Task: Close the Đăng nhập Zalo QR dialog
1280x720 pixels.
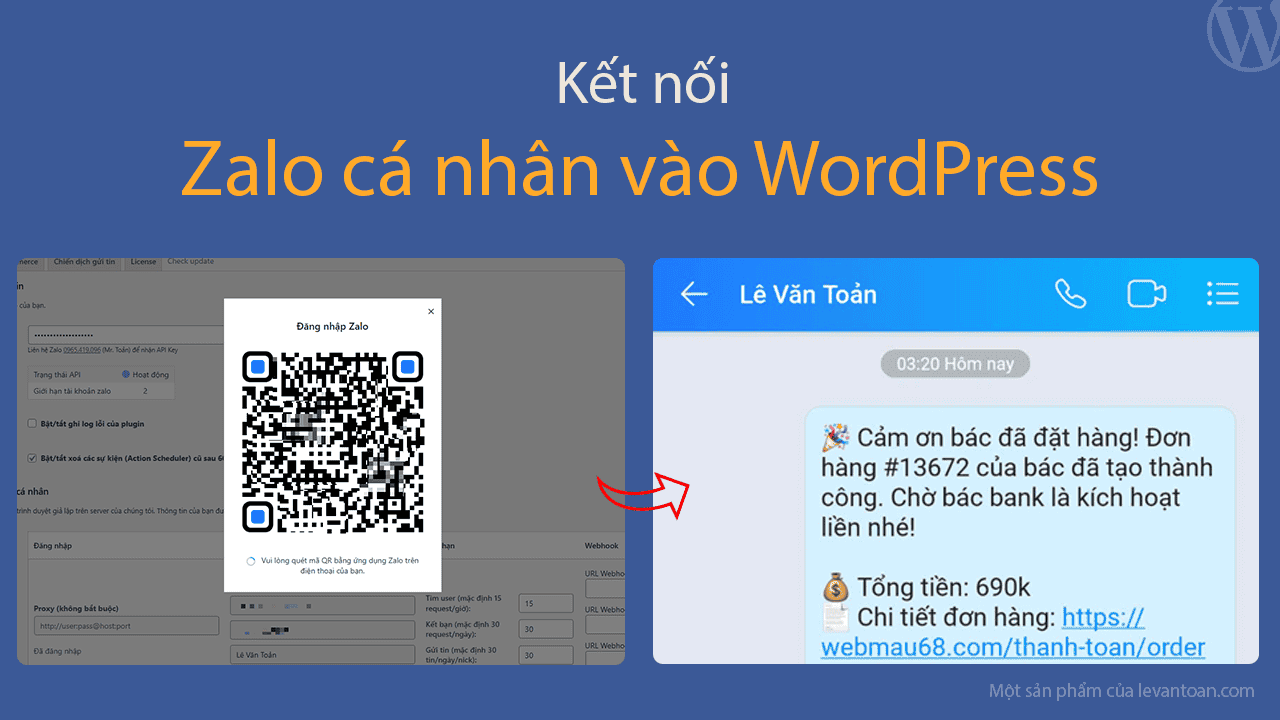Action: coord(431,311)
